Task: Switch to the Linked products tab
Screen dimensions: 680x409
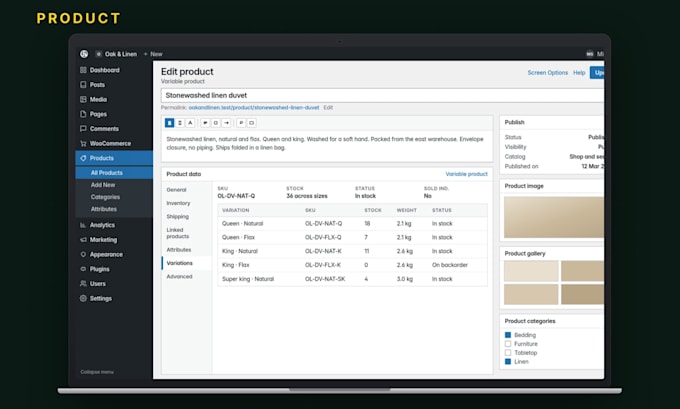Action: pos(178,233)
